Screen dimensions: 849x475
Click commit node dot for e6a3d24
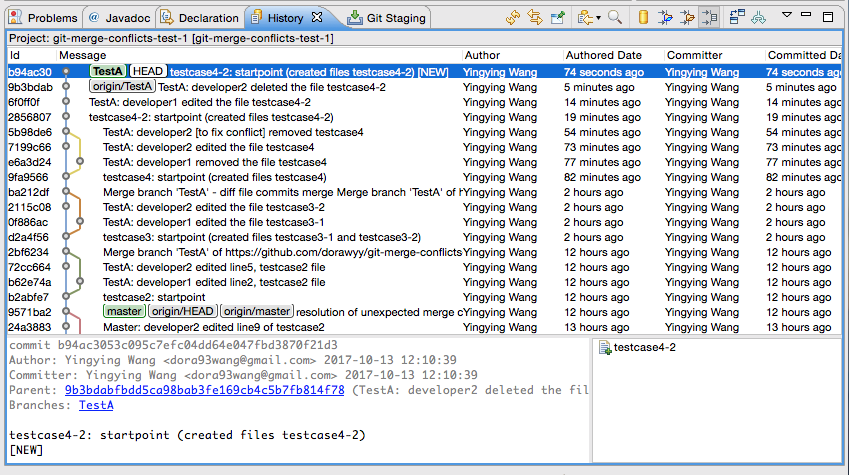[x=80, y=161]
